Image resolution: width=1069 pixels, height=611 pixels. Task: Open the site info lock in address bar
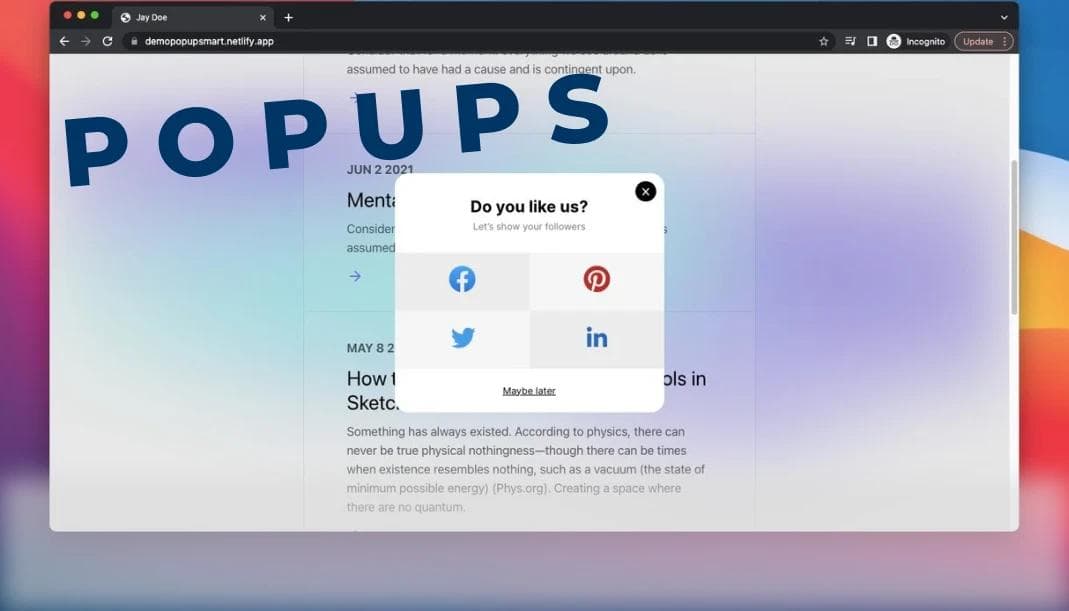(x=133, y=41)
